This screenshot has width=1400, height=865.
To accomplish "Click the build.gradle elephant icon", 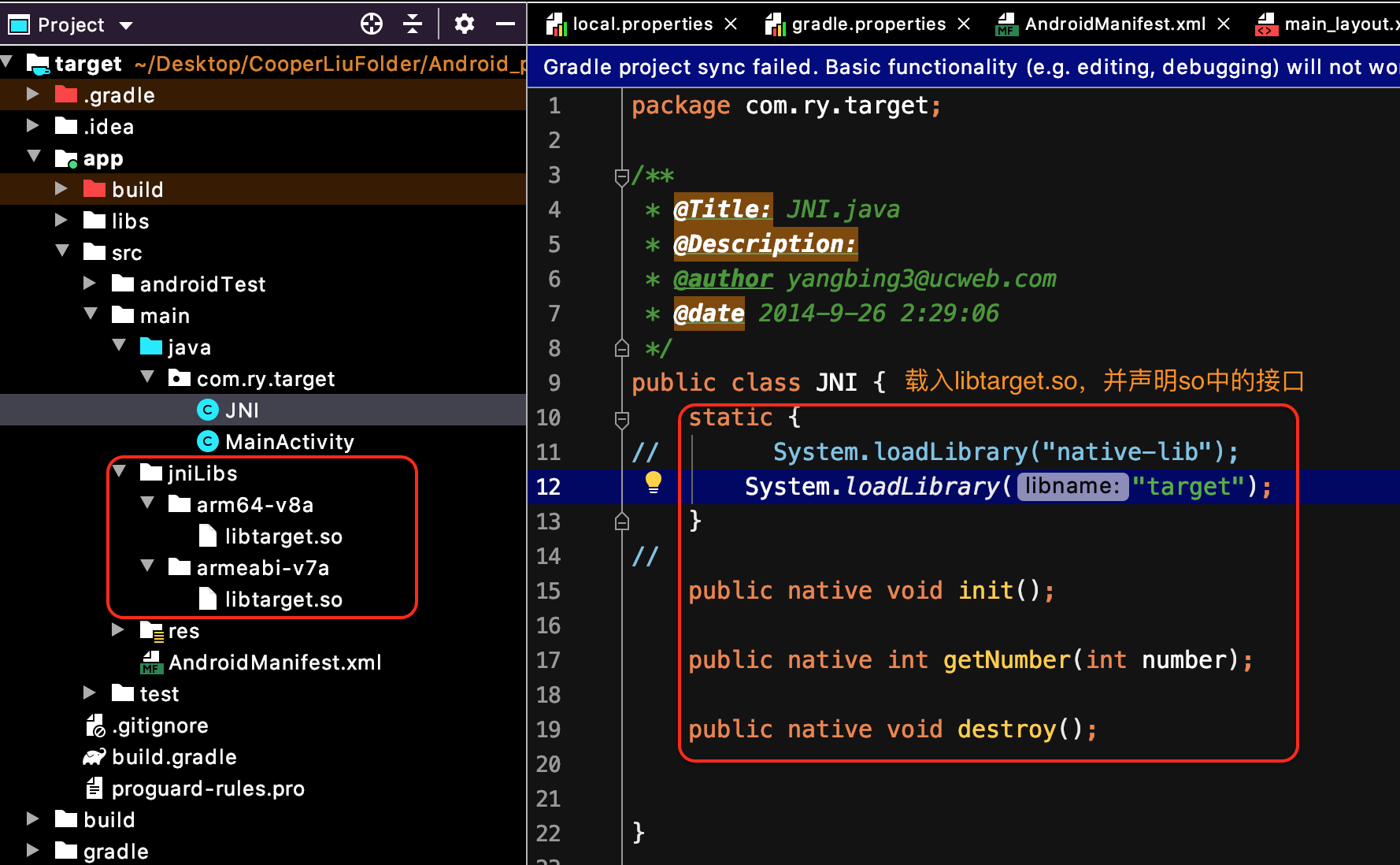I will click(94, 756).
